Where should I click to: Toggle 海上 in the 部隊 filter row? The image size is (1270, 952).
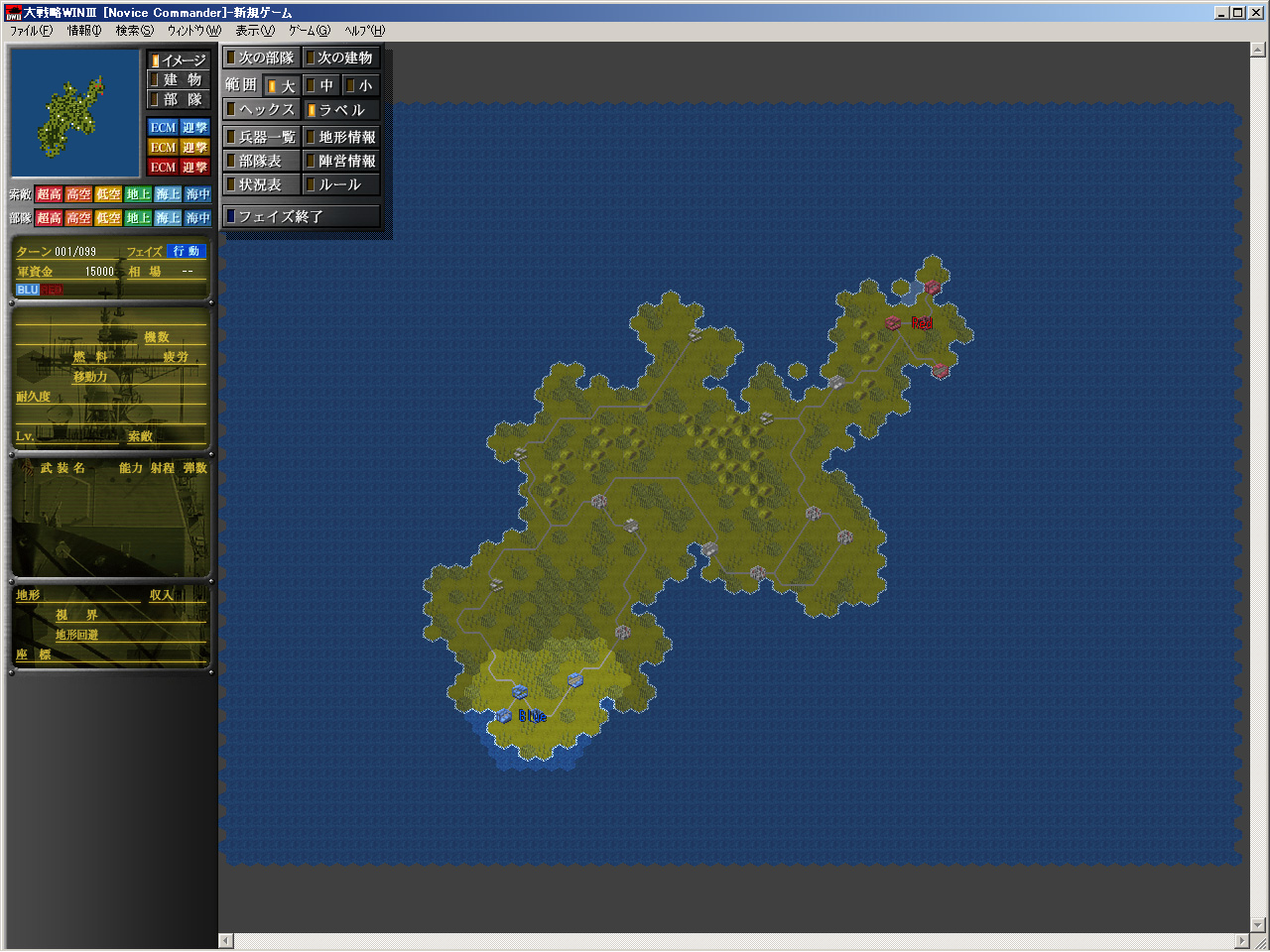[168, 218]
